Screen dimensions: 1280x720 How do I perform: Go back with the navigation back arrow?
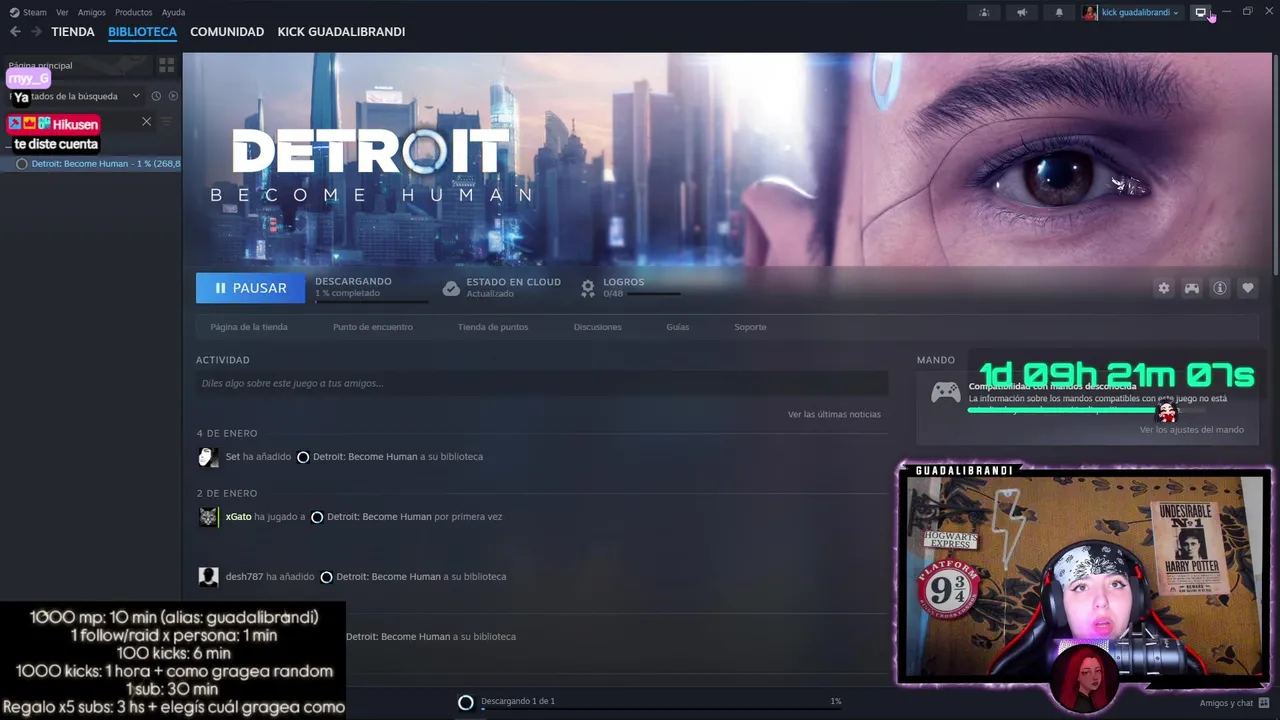15,32
